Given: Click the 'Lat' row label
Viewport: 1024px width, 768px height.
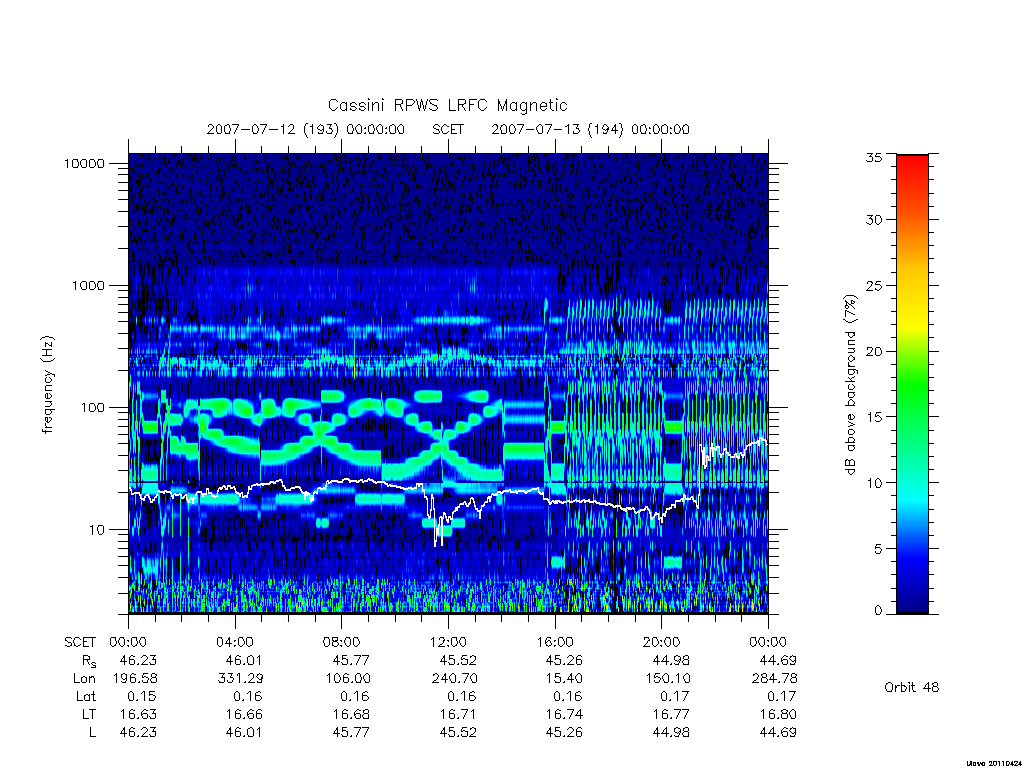Looking at the screenshot, I should [x=86, y=696].
